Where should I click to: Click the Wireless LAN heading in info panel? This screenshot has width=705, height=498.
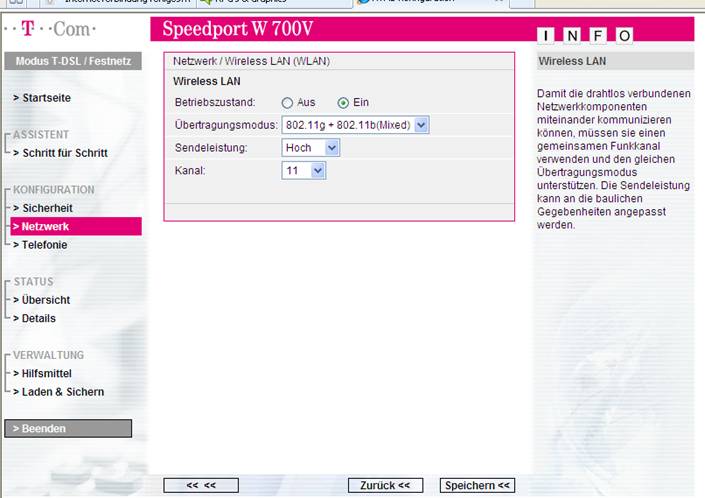click(572, 61)
